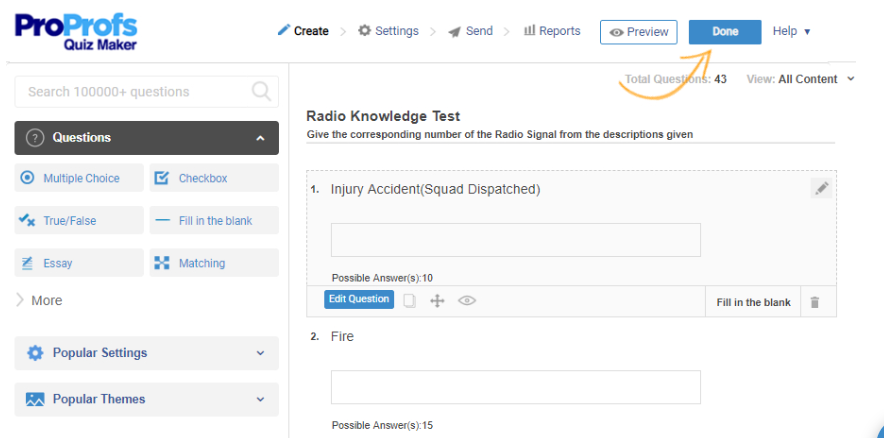Image resolution: width=884 pixels, height=438 pixels.
Task: Delete question 1 using trash icon
Action: point(814,302)
